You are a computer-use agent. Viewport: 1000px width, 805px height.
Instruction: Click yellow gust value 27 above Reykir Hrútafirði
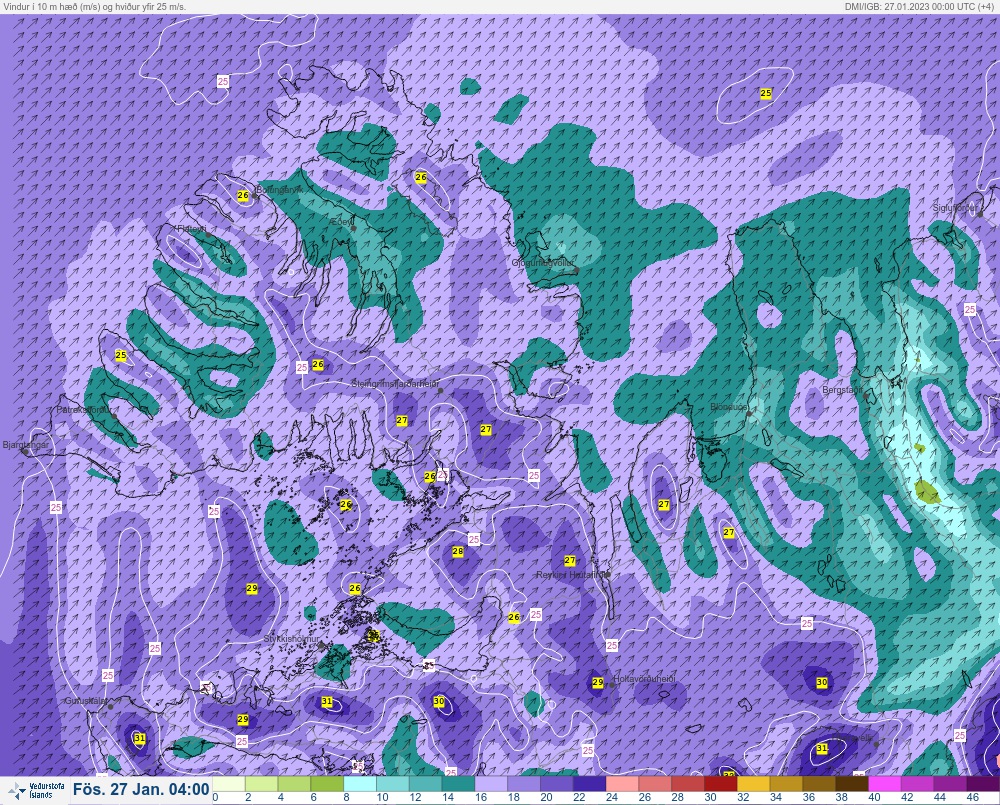pyautogui.click(x=570, y=560)
